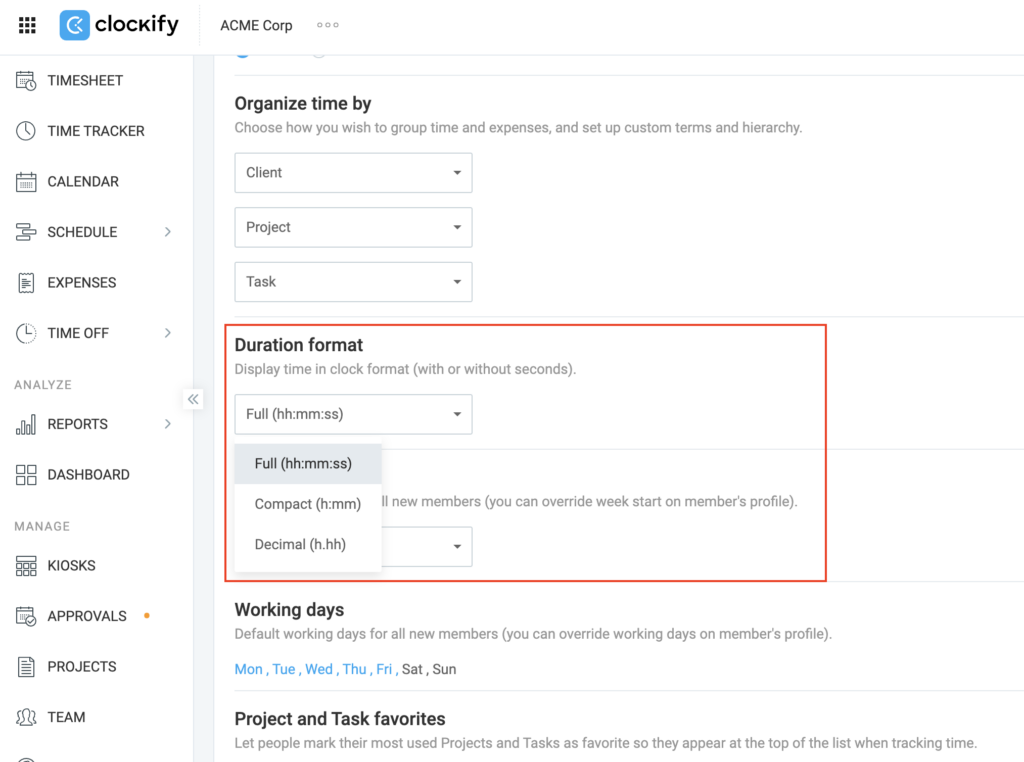Open Approvals page

pos(87,616)
